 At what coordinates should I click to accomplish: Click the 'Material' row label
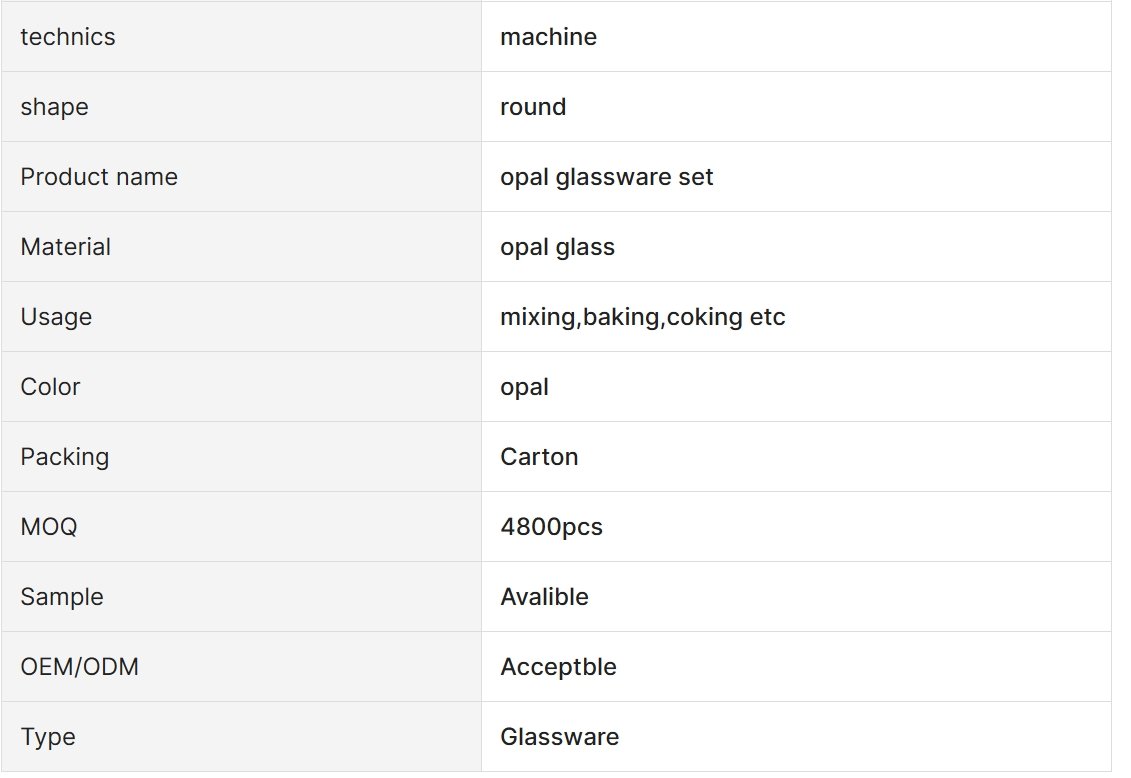[x=66, y=247]
